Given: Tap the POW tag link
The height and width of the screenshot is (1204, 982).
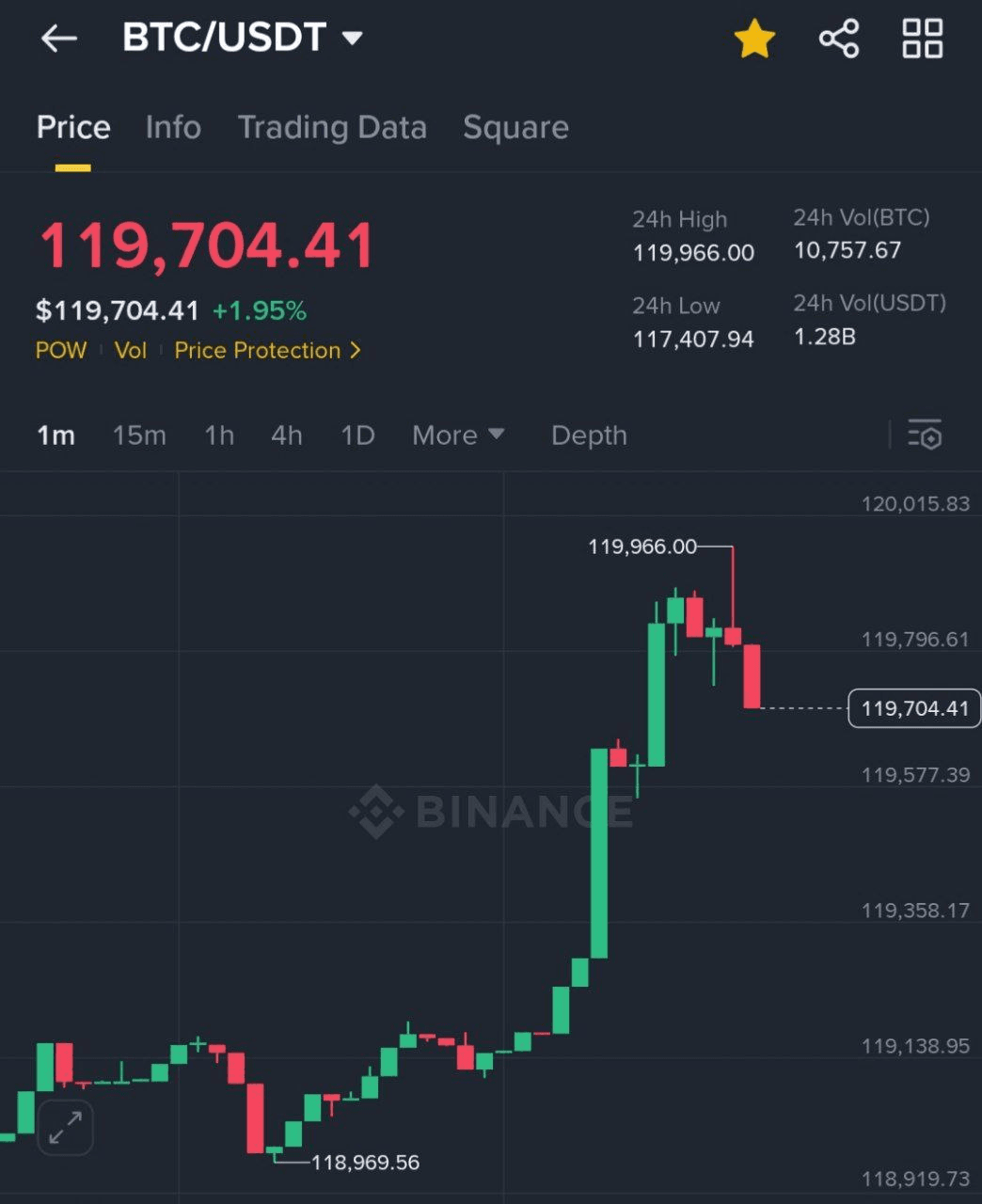Looking at the screenshot, I should point(61,350).
